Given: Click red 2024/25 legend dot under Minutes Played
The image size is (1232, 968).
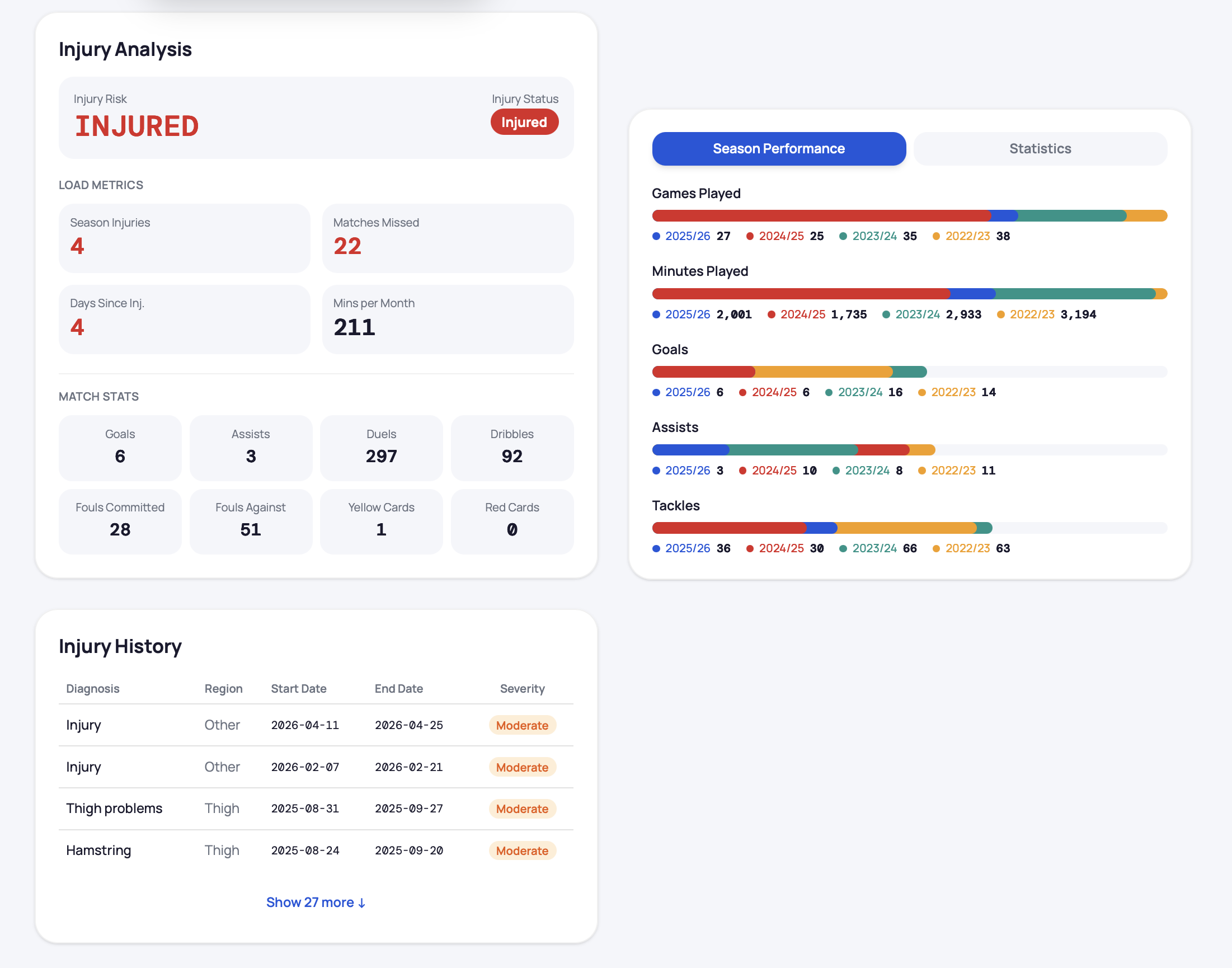Looking at the screenshot, I should (772, 314).
